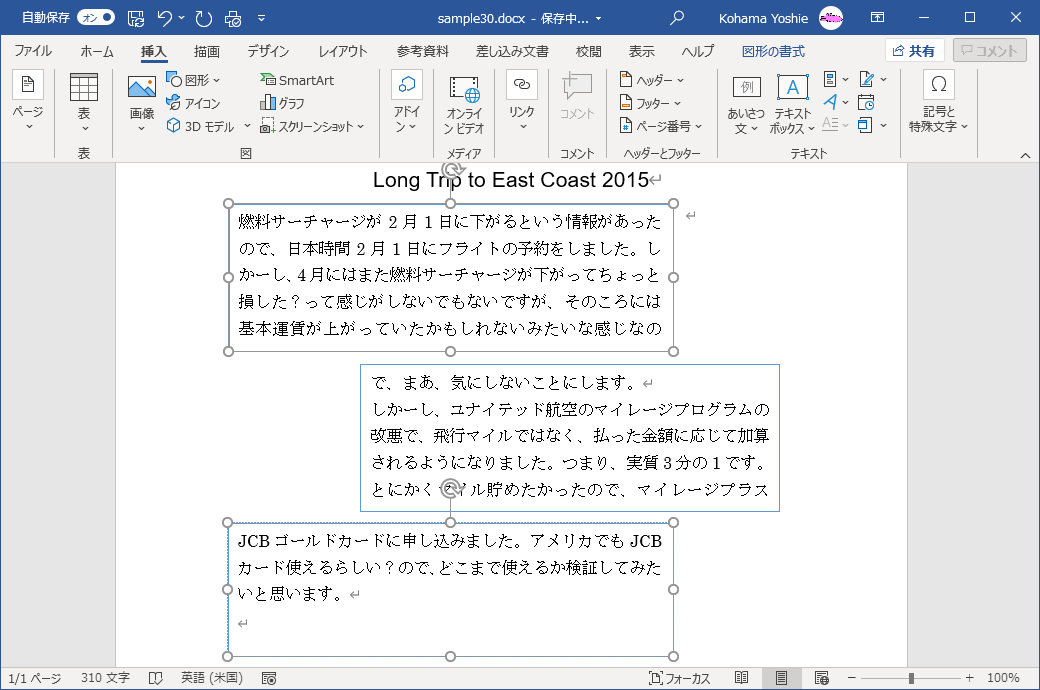Switch to the レイアウト tab
Screen dimensions: 1040x690
[342, 51]
